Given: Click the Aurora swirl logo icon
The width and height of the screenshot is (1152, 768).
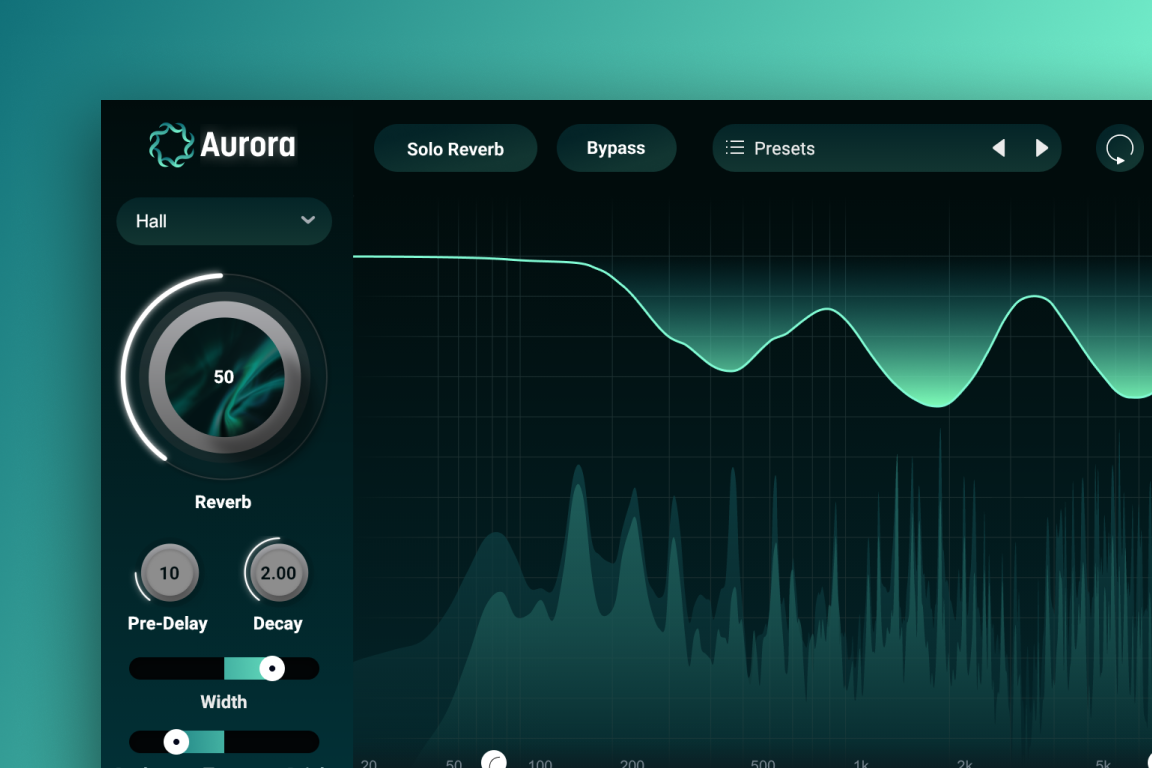Looking at the screenshot, I should tap(168, 143).
